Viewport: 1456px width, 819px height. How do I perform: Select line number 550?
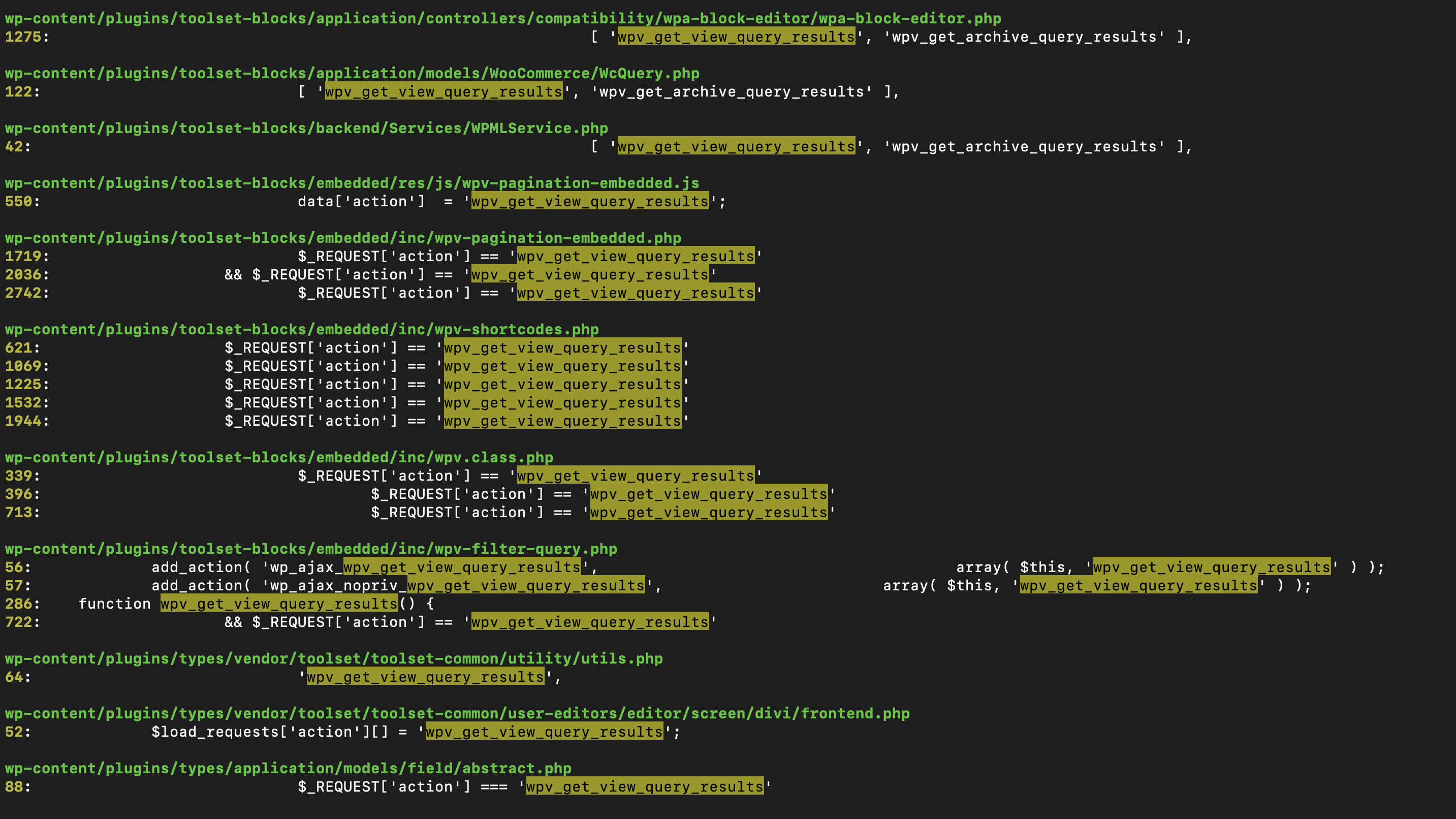[18, 201]
